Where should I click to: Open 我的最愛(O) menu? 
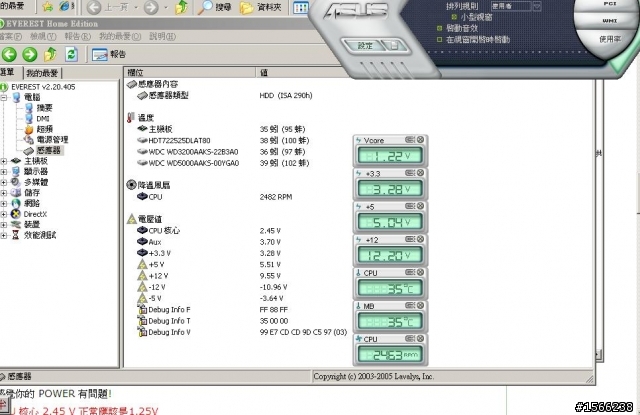click(x=120, y=36)
